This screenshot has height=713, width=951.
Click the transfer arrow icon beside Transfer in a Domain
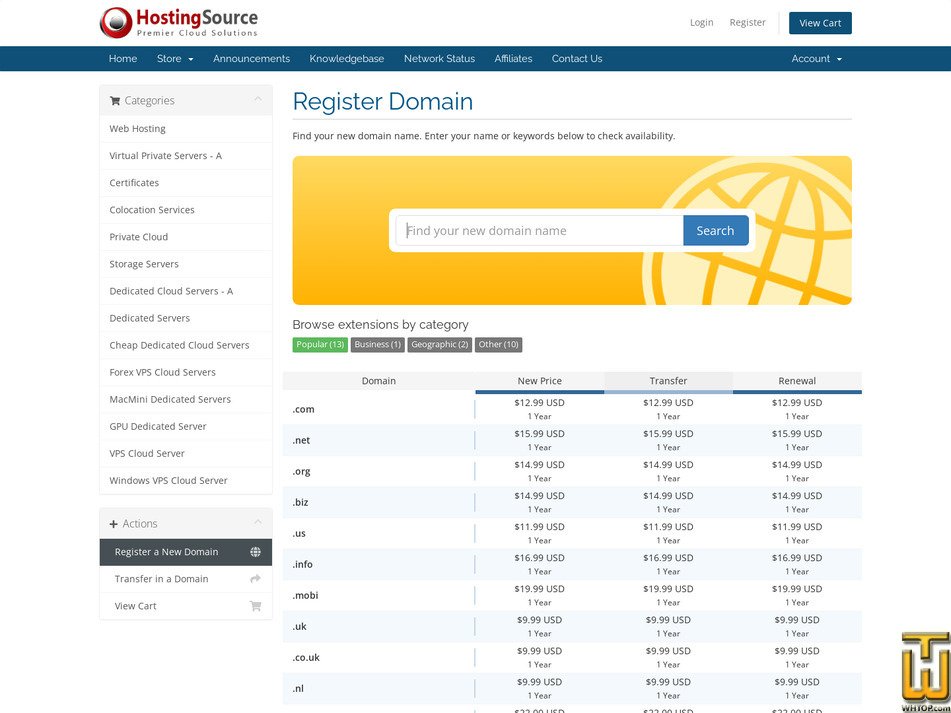257,578
